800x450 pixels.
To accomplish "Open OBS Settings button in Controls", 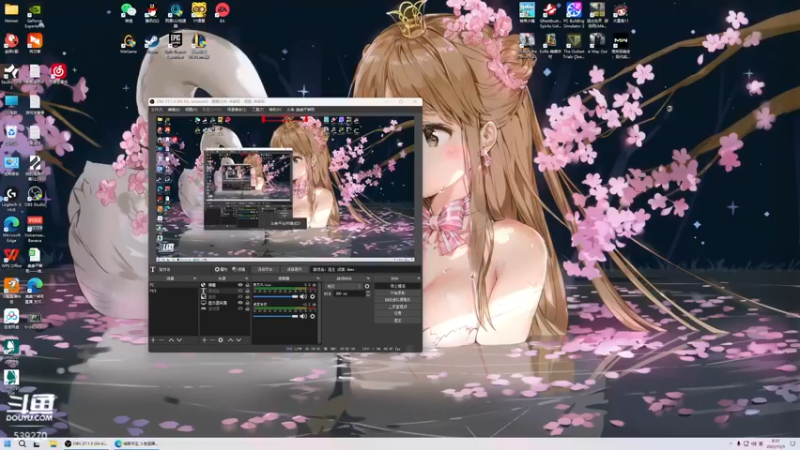I will pos(397,313).
